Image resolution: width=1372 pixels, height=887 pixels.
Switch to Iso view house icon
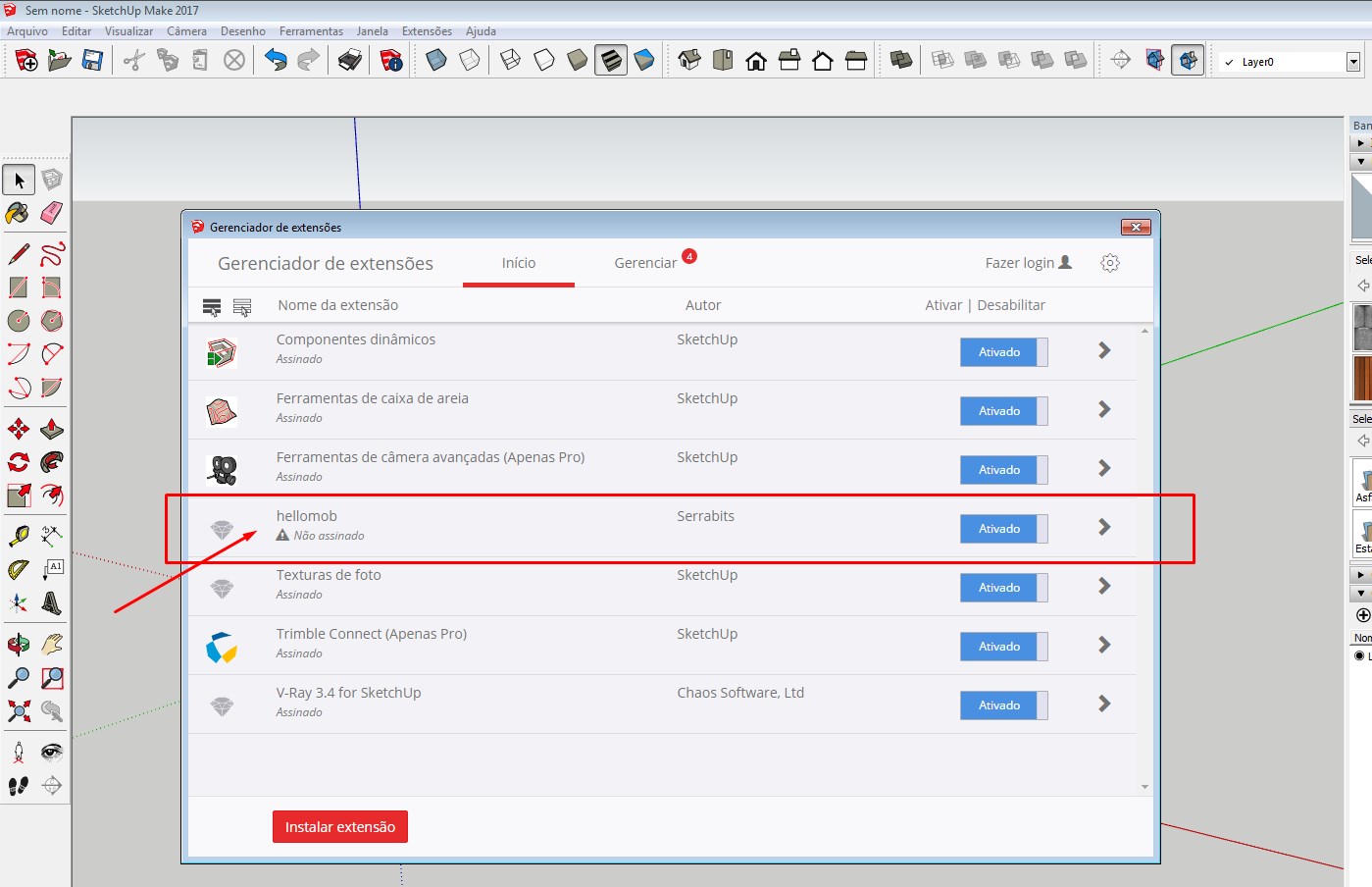(689, 61)
